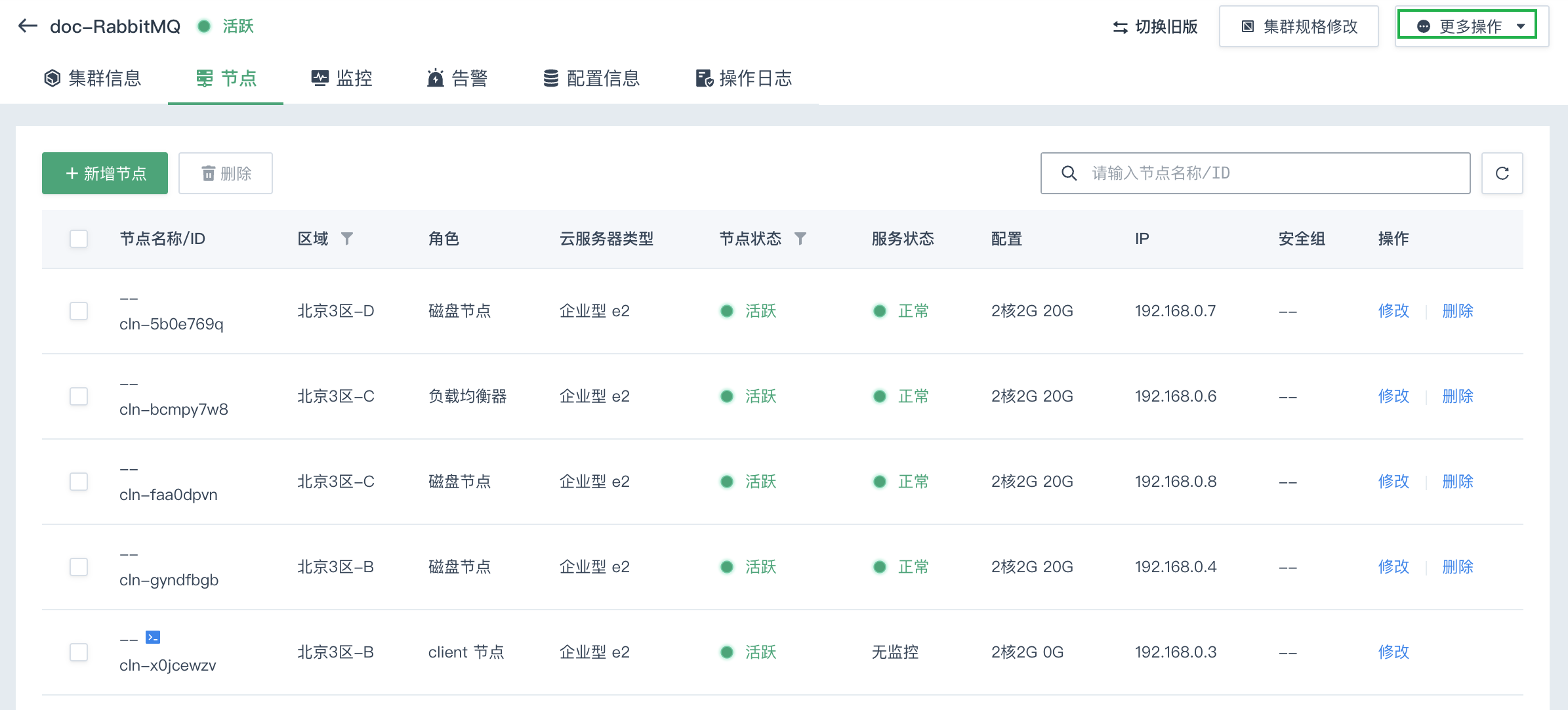
Task: Toggle the select-all header checkbox
Action: click(79, 239)
